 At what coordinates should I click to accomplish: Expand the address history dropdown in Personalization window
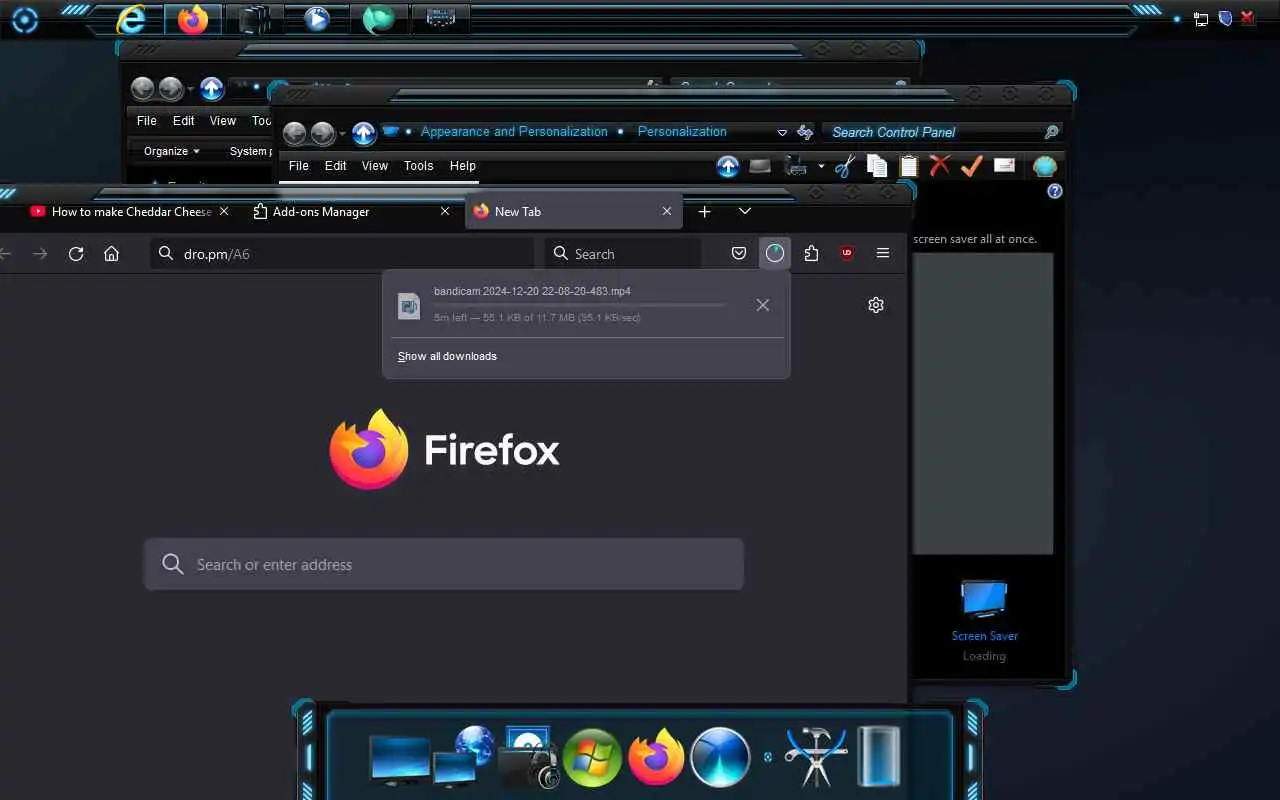(782, 133)
